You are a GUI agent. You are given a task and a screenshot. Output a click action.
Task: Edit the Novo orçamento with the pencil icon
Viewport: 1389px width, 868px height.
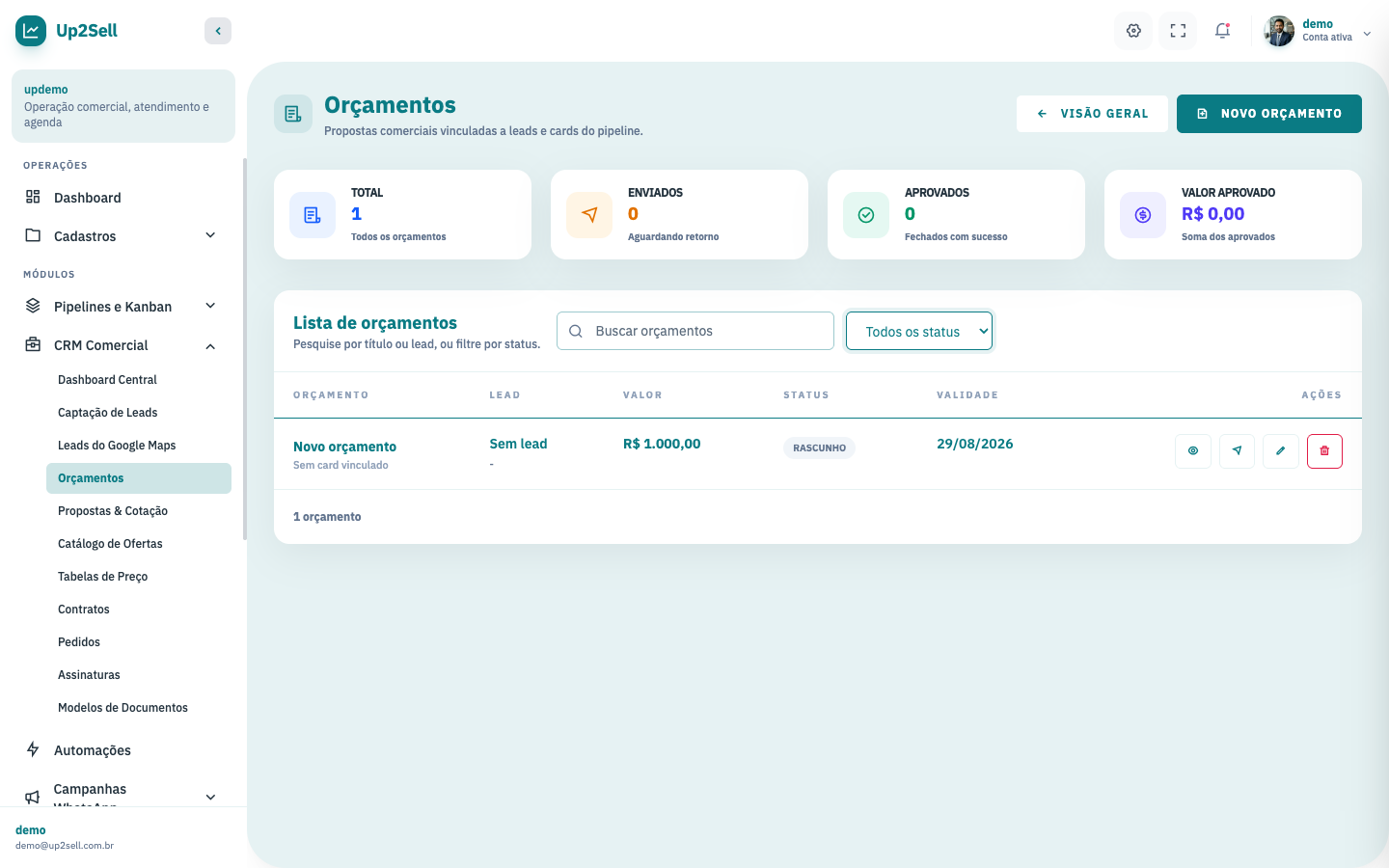(x=1281, y=450)
